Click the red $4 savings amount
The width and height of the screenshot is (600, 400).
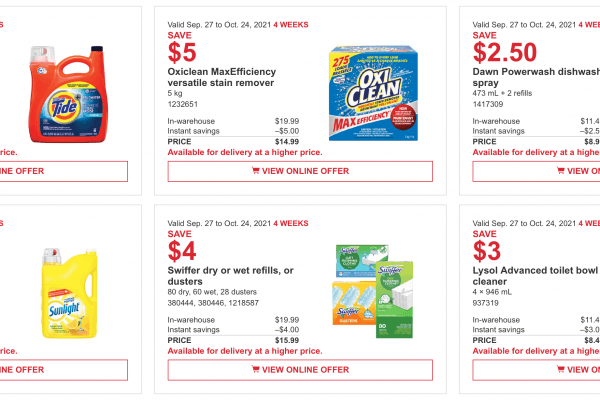(x=182, y=250)
